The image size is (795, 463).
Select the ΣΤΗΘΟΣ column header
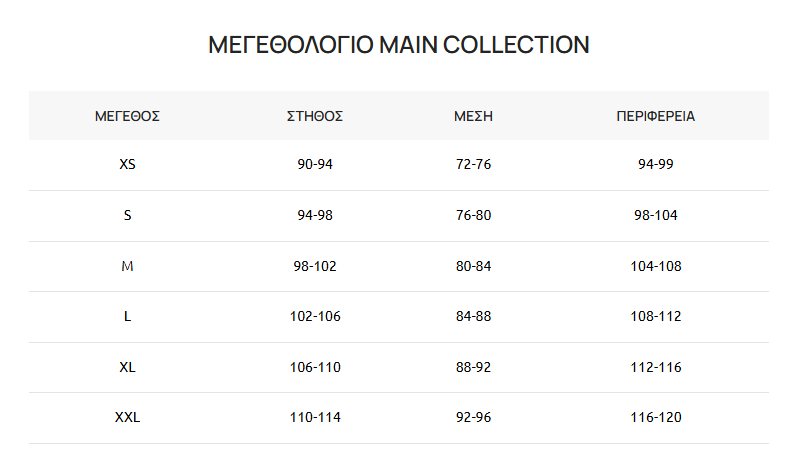point(315,116)
